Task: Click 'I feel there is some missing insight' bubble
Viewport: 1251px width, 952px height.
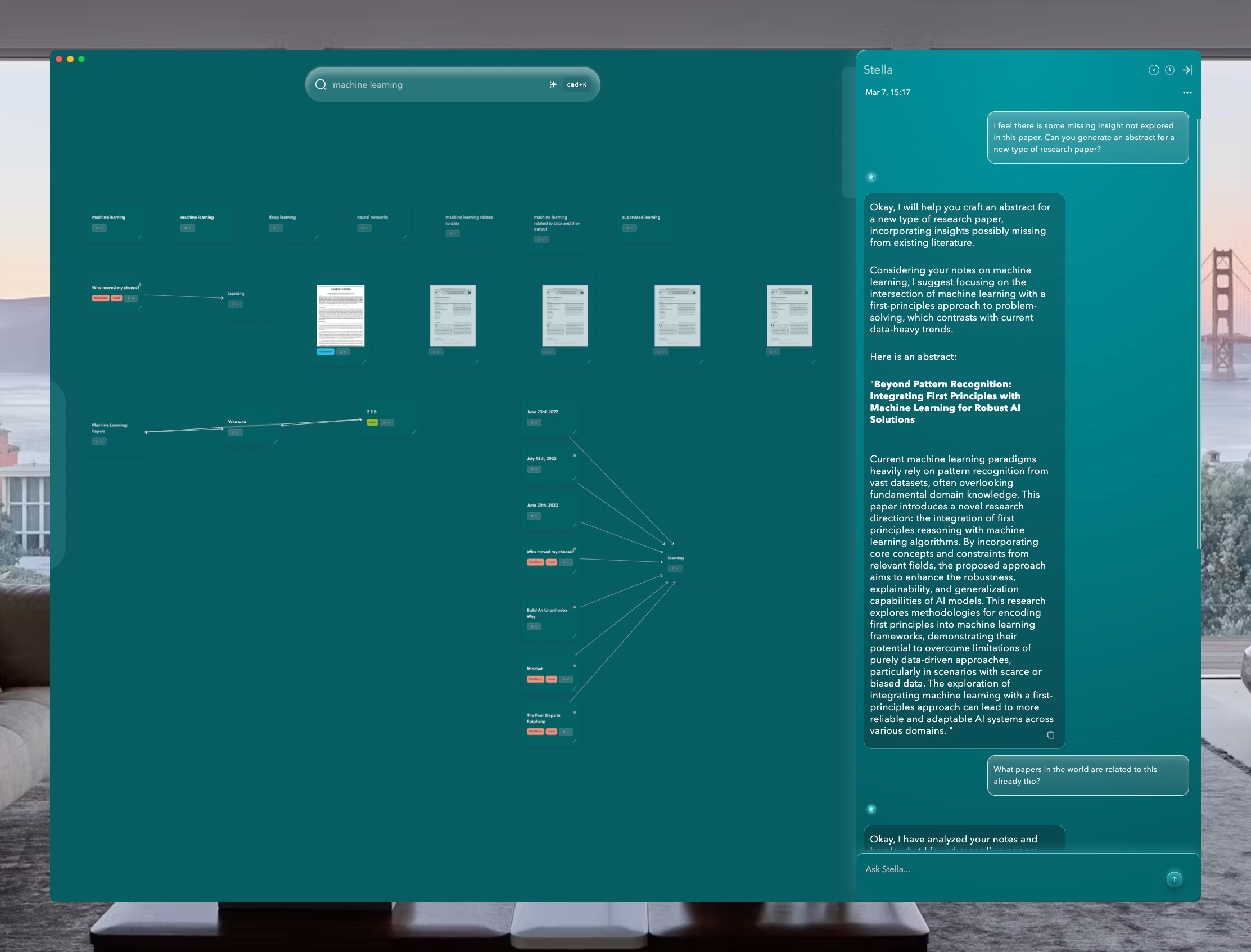Action: pos(1088,138)
